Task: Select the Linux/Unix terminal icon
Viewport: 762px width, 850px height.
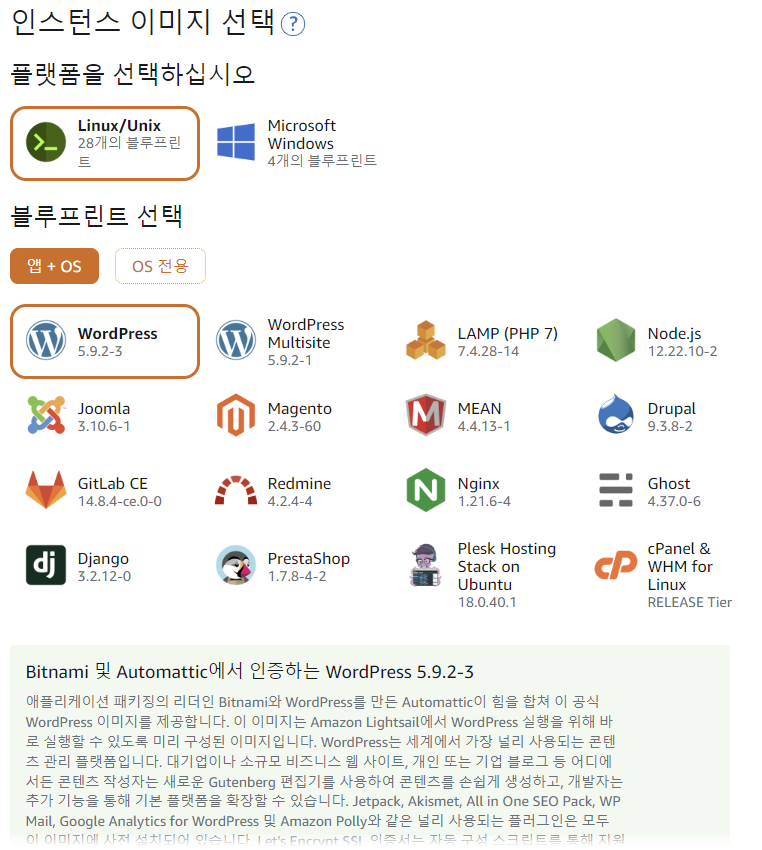Action: (x=46, y=142)
